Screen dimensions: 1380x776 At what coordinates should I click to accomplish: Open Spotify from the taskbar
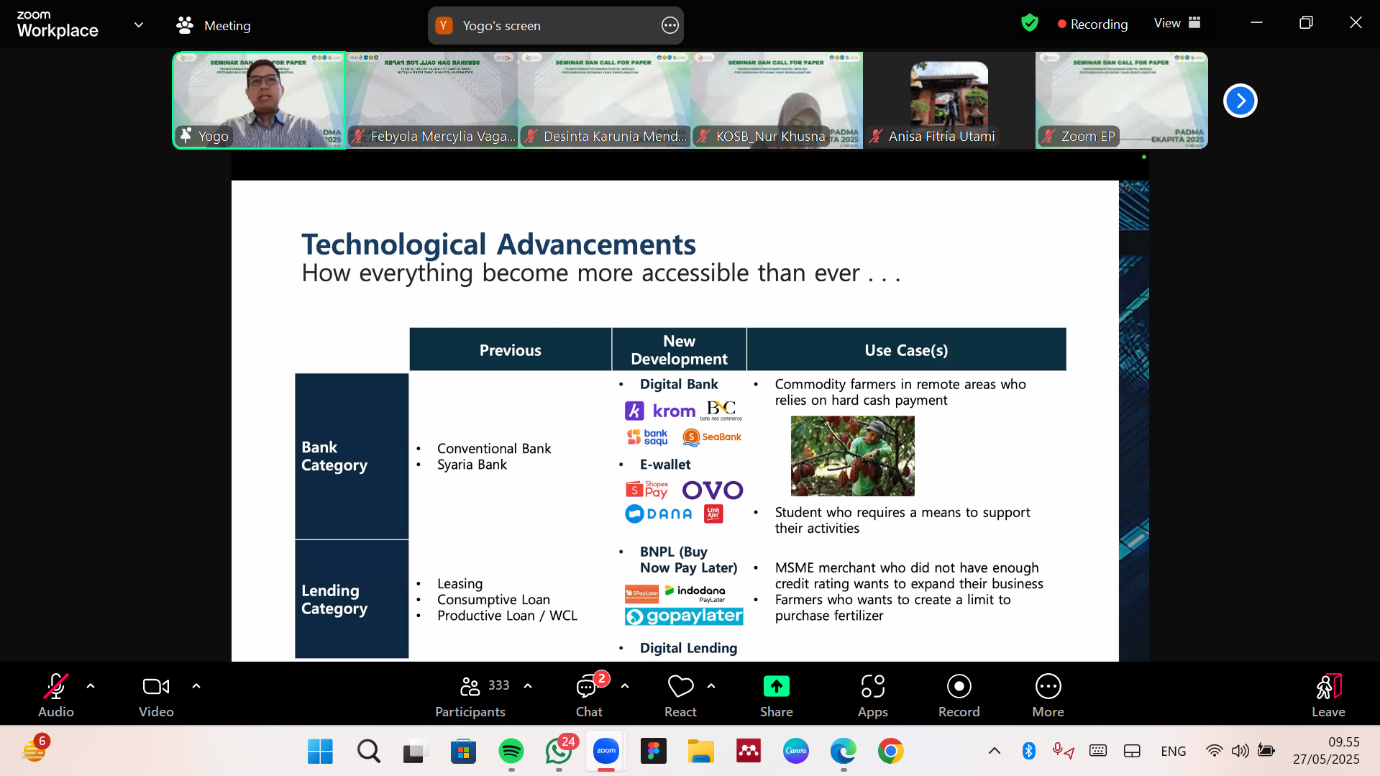[511, 751]
